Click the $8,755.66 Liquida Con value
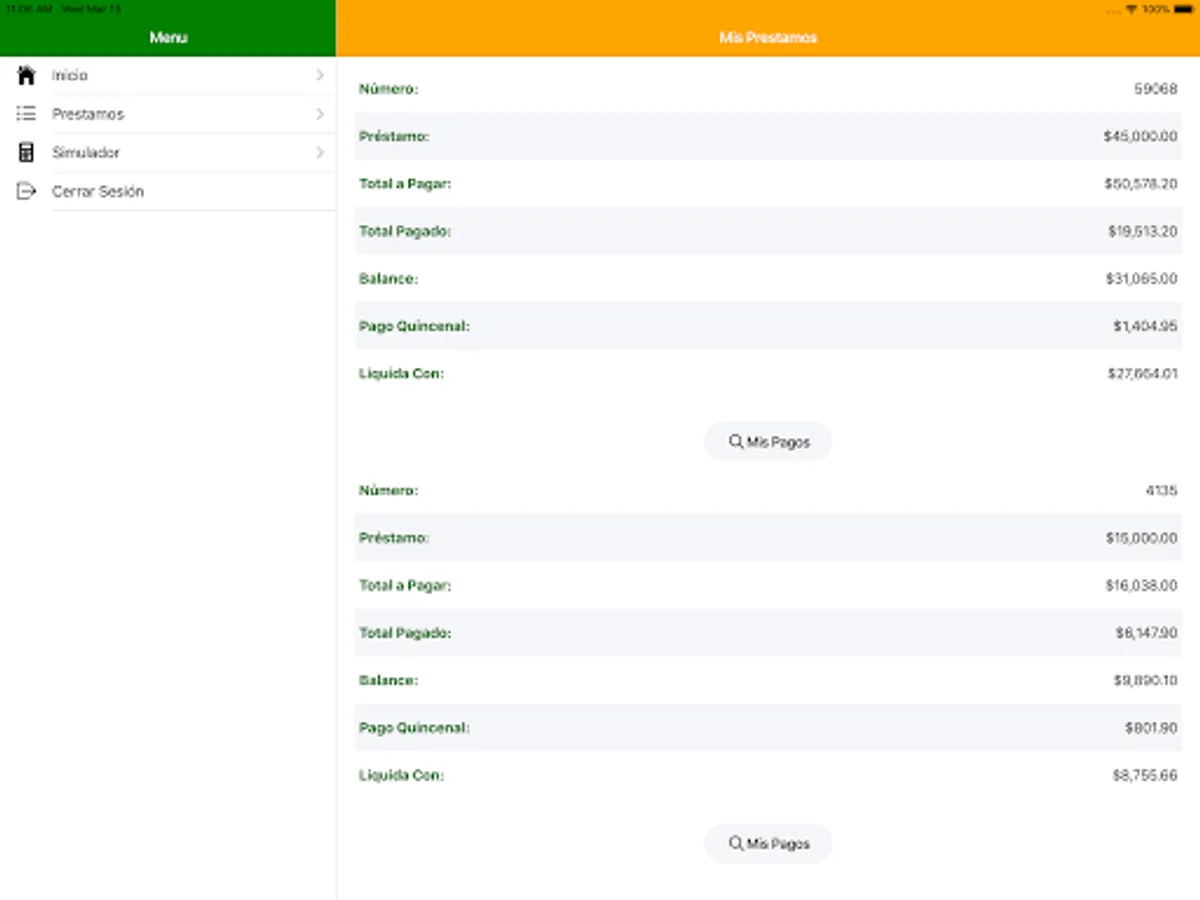1200x900 pixels. [1145, 775]
